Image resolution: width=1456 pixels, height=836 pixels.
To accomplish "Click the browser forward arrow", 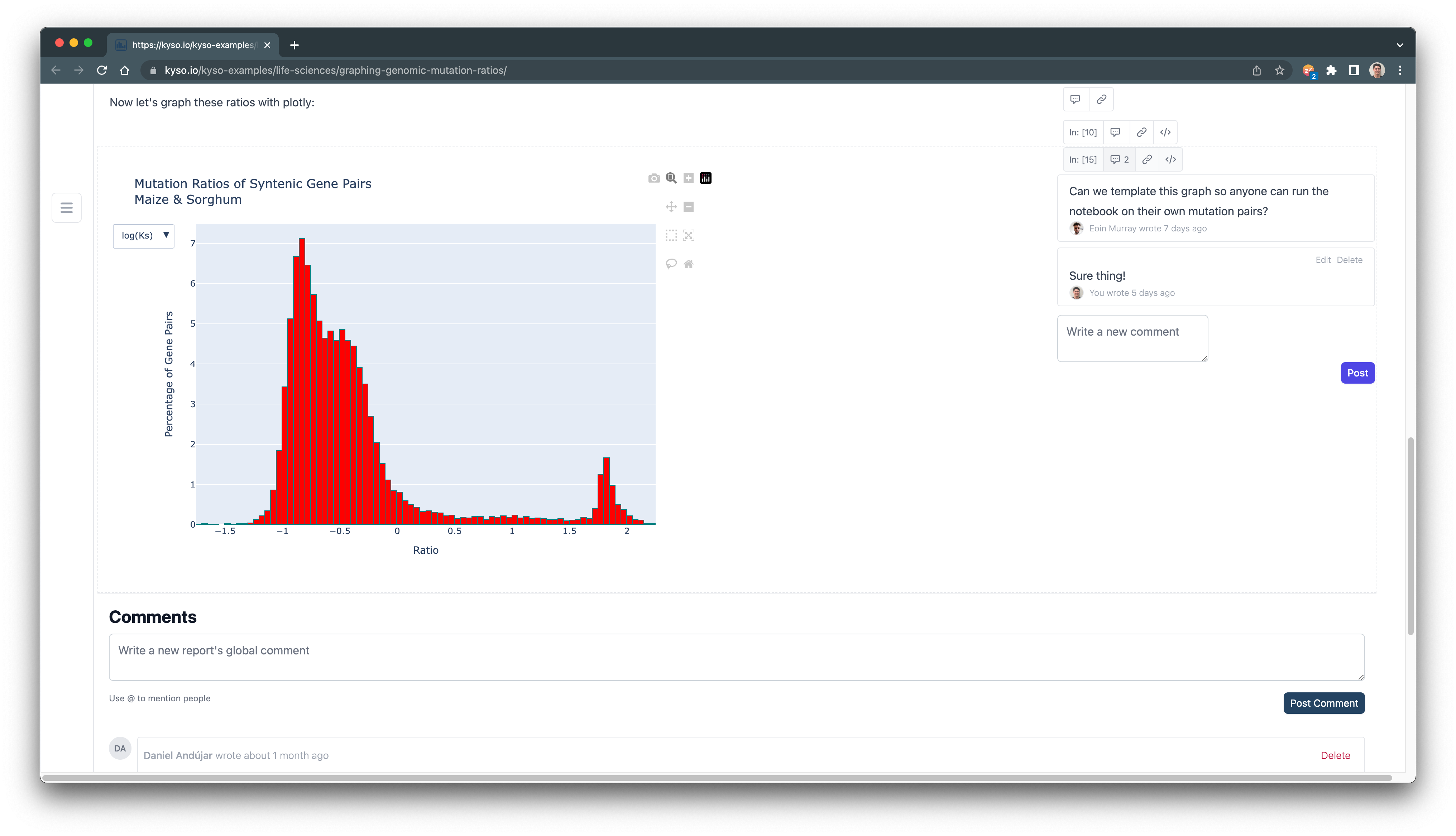I will pos(79,70).
